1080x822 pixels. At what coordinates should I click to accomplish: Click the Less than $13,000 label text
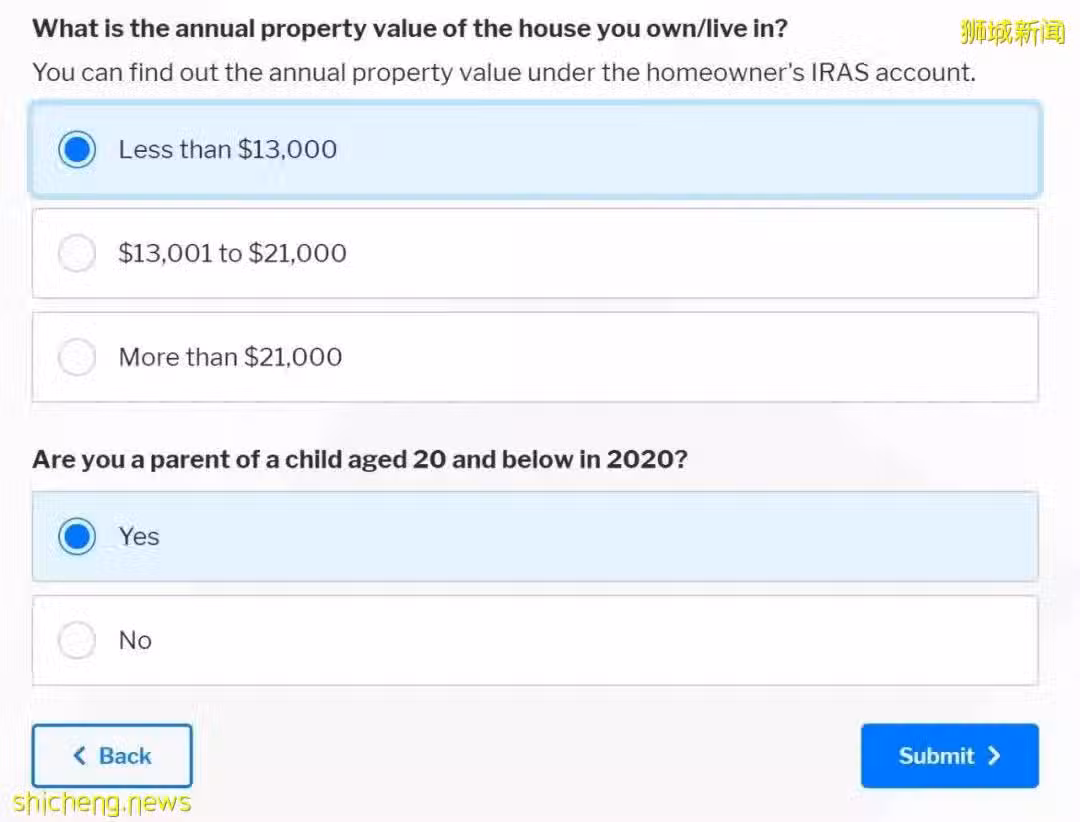coord(227,150)
